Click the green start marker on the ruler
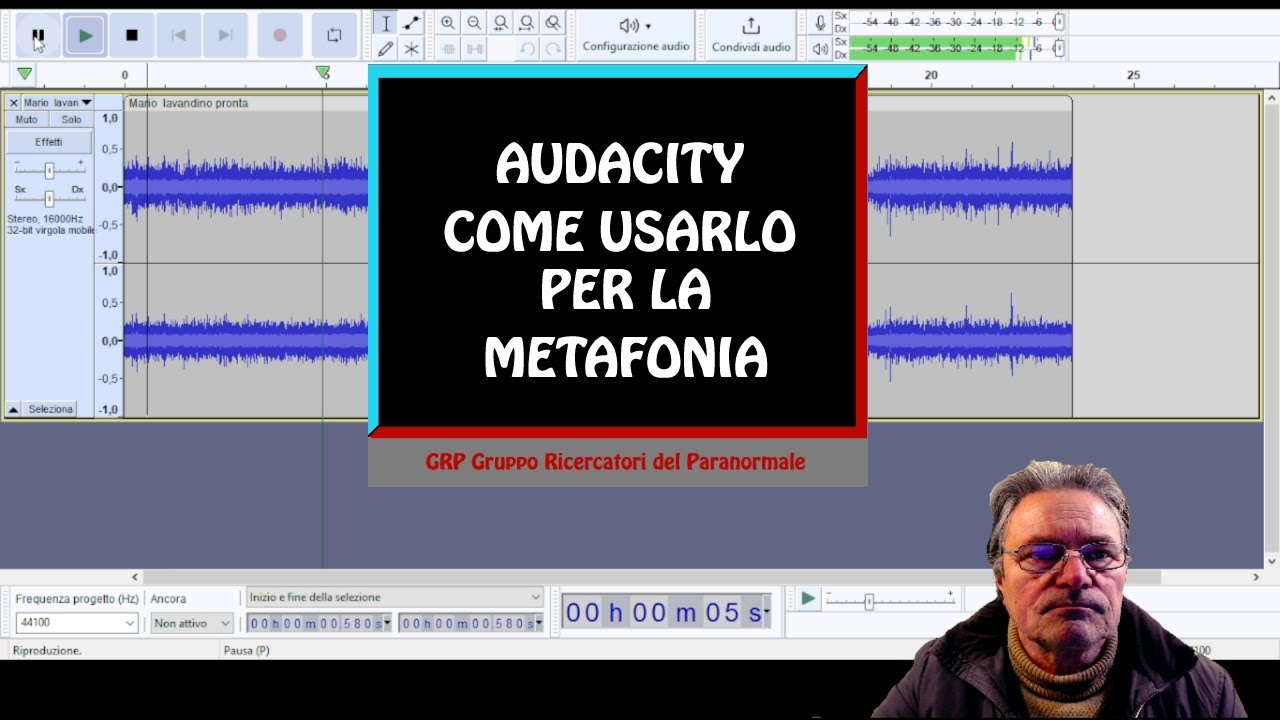 (x=24, y=74)
